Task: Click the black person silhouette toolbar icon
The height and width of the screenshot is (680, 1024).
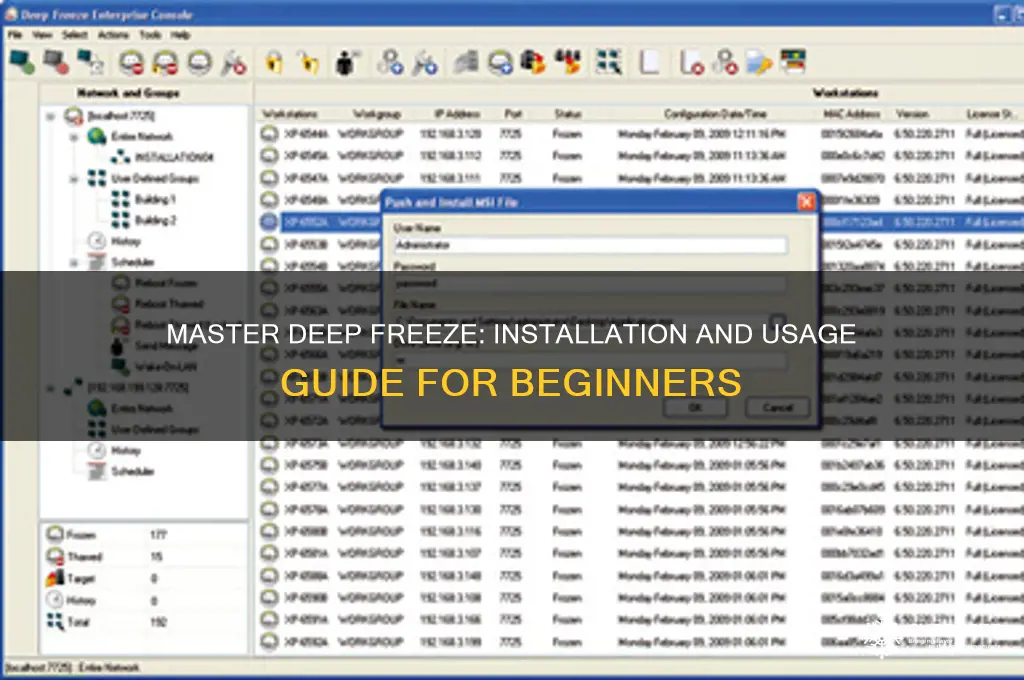Action: click(347, 63)
